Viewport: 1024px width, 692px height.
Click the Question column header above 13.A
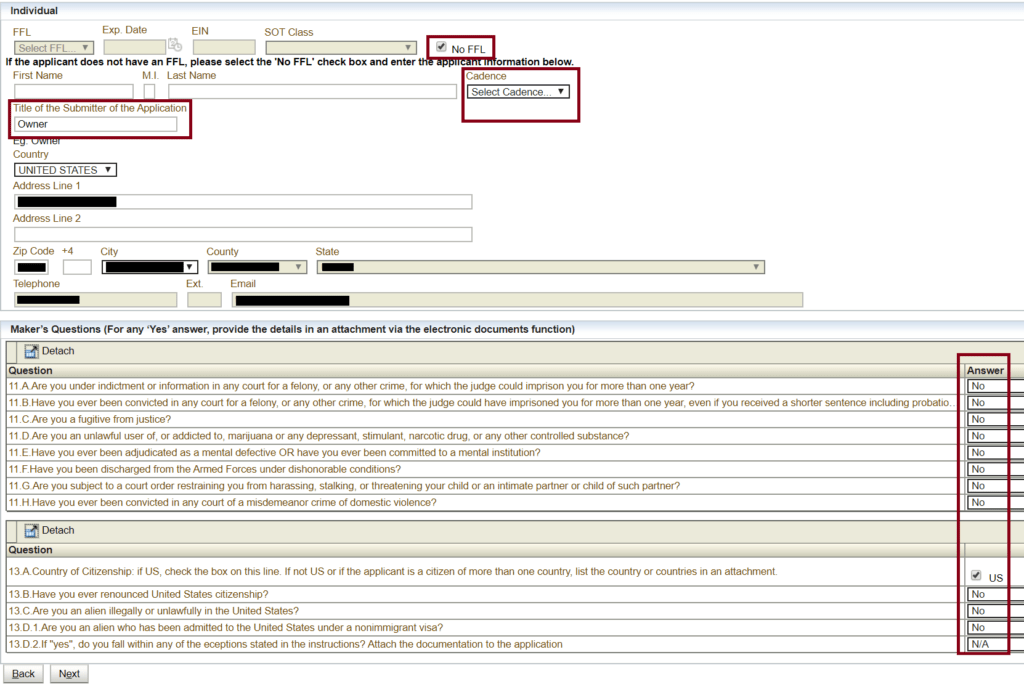coord(31,550)
